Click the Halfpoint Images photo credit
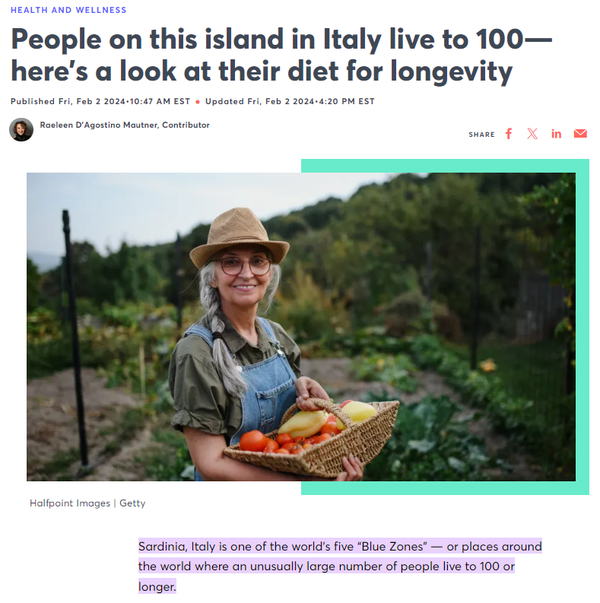The image size is (600, 603). [70, 503]
